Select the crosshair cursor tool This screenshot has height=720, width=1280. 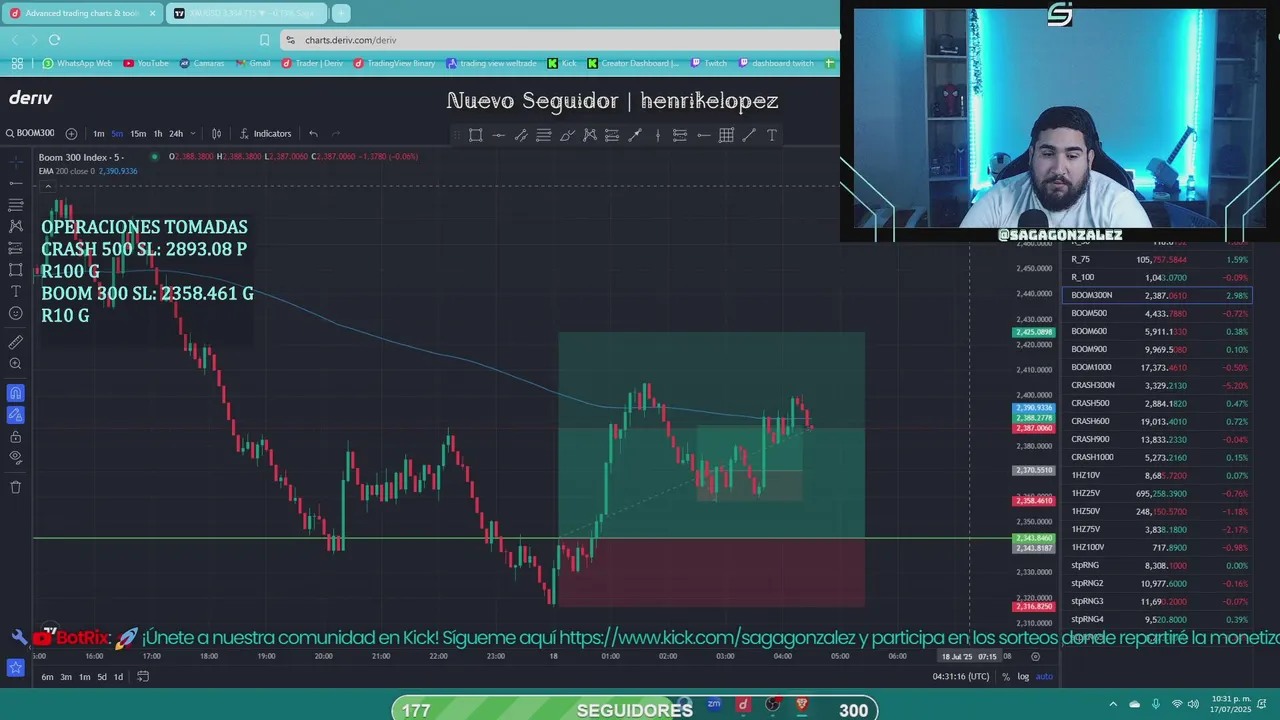click(x=15, y=161)
